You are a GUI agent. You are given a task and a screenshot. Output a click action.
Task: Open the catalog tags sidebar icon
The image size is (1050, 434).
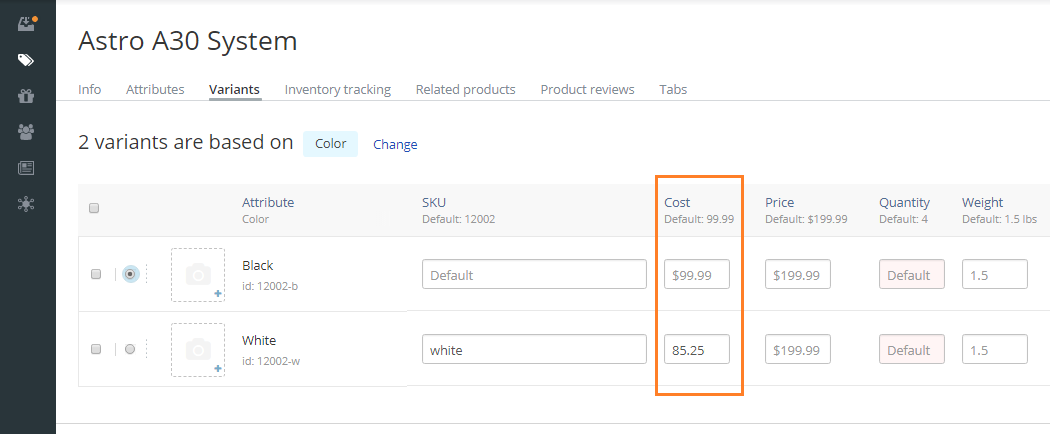(x=26, y=61)
